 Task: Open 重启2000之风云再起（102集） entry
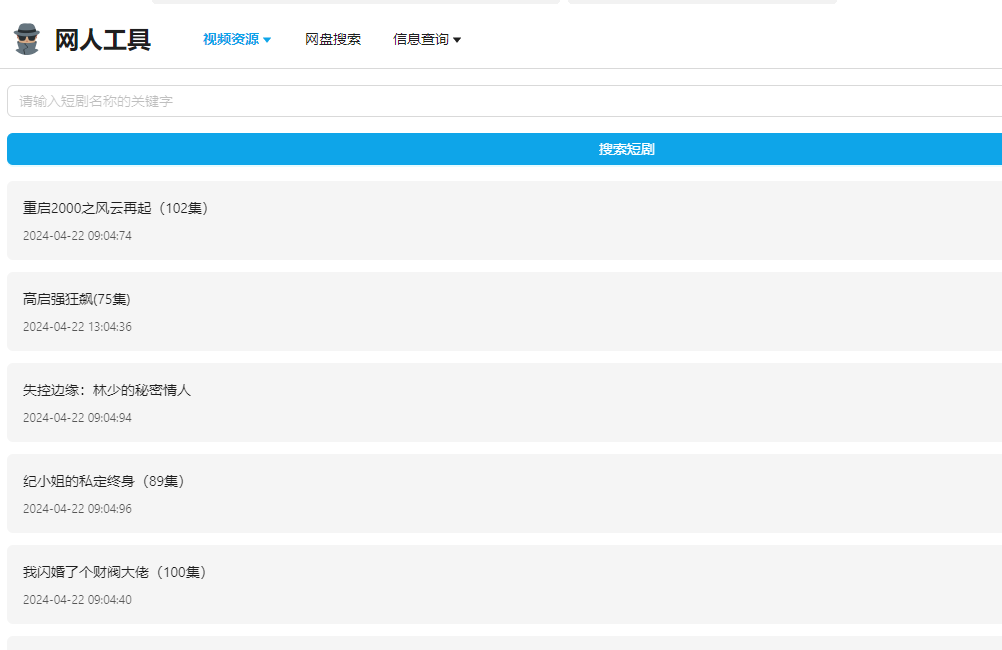[116, 208]
